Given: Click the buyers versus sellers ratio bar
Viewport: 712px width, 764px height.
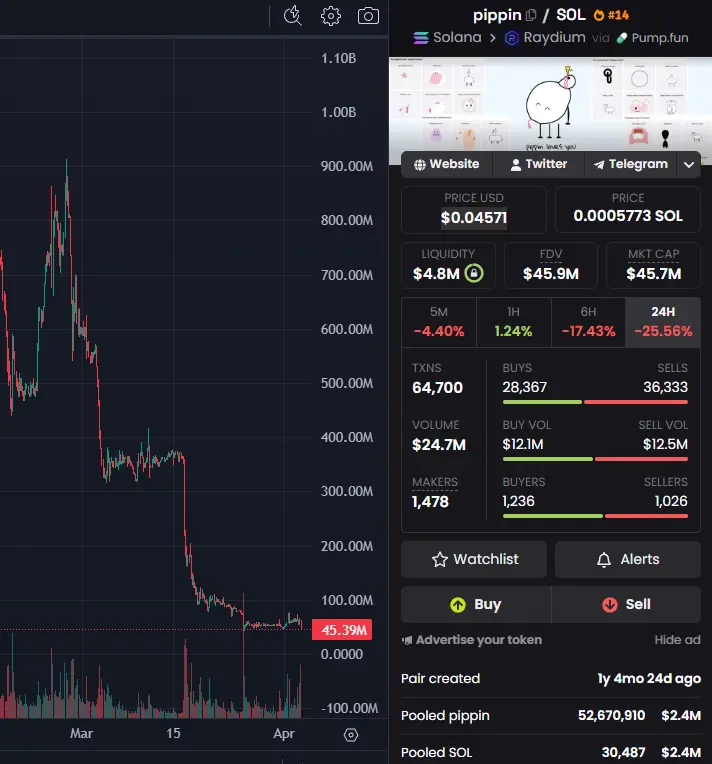Looking at the screenshot, I should [595, 516].
